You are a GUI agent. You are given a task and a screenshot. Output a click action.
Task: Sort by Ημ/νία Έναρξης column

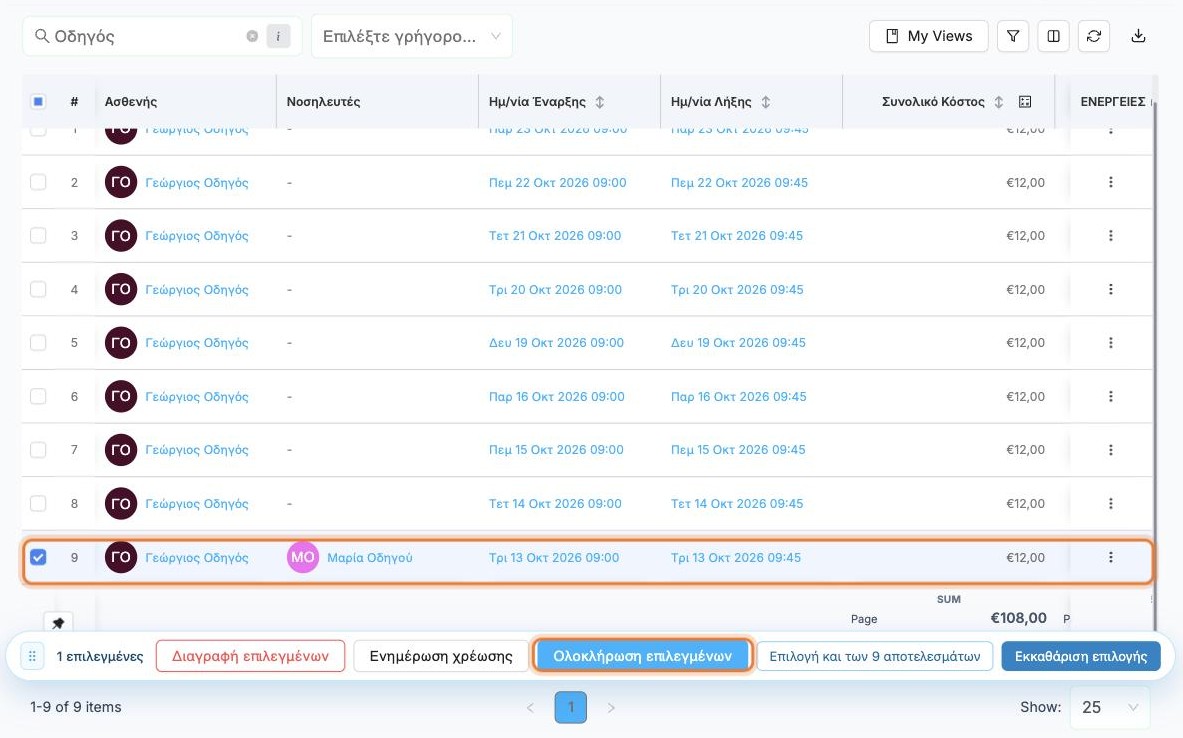click(600, 102)
